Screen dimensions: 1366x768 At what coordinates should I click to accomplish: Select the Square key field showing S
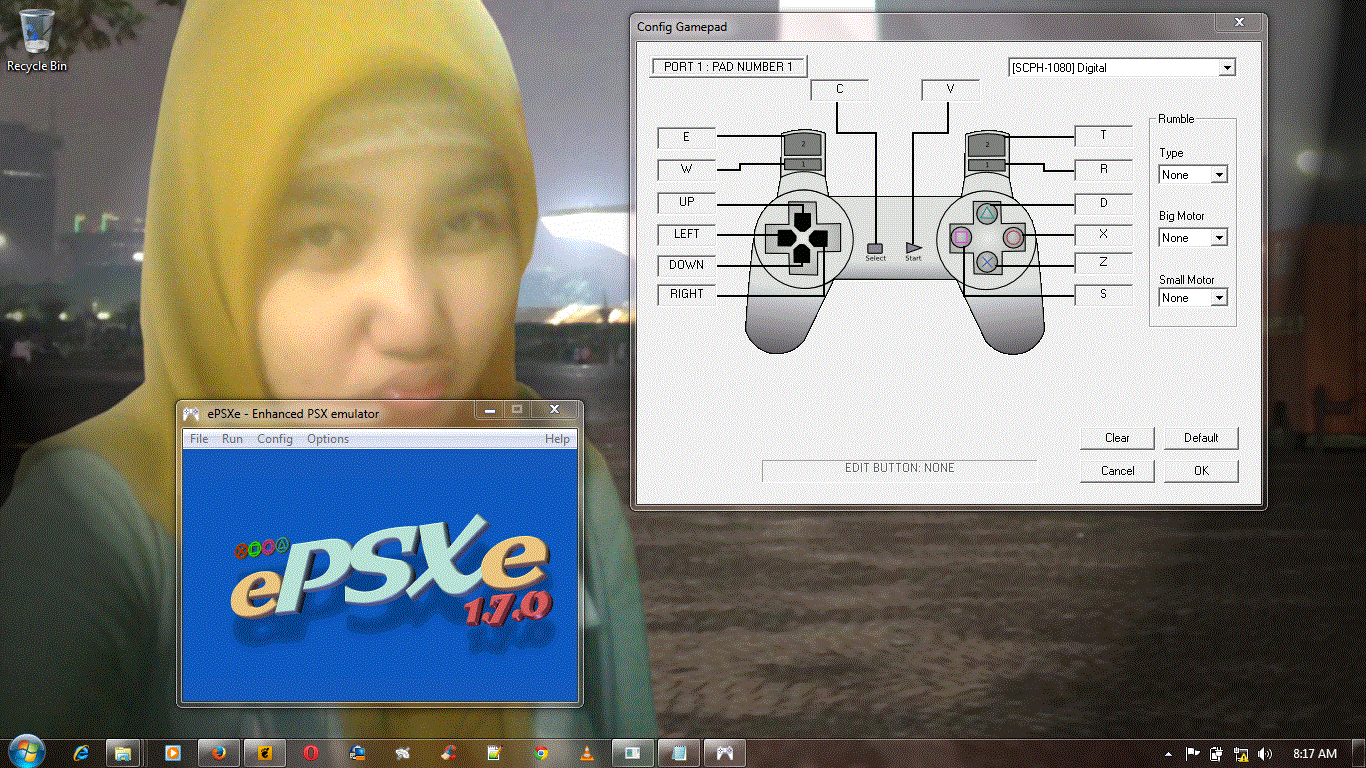[x=1104, y=294]
